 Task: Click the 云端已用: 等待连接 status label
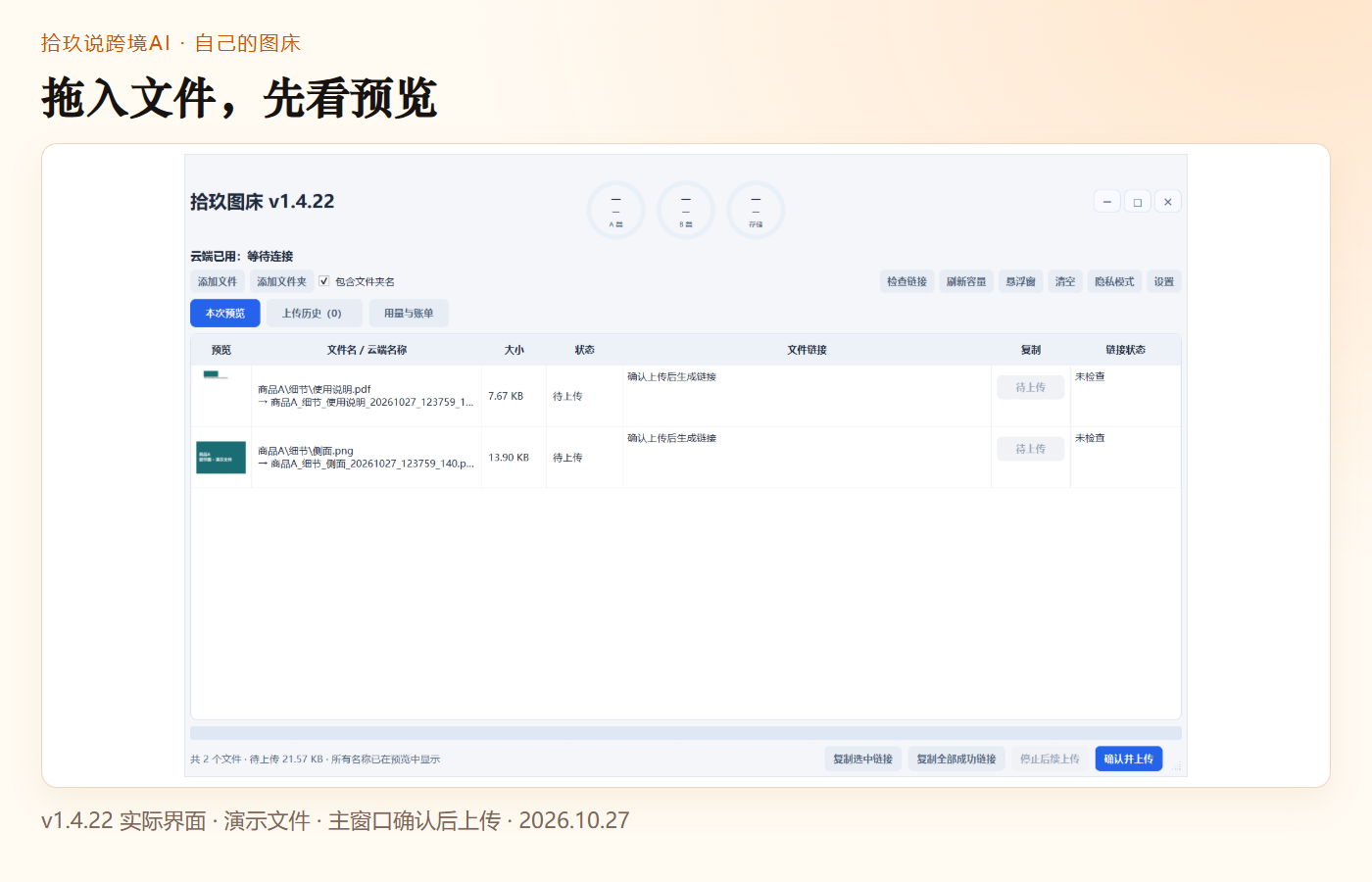tap(241, 256)
